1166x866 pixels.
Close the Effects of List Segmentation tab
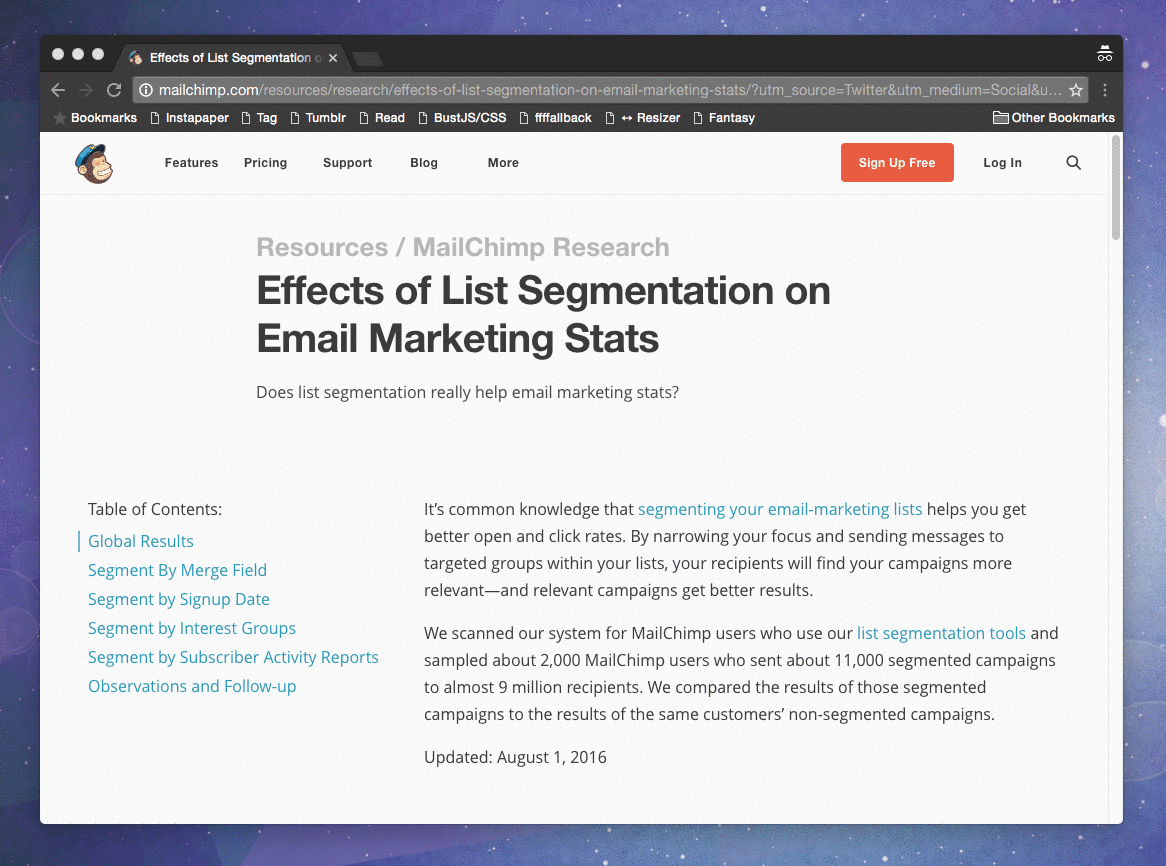[333, 58]
